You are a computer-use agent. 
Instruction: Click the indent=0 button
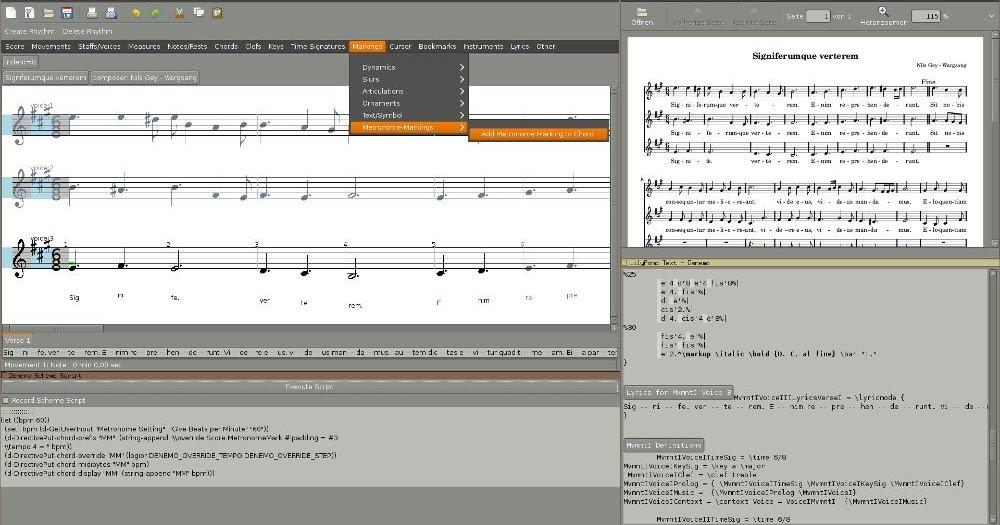20,62
